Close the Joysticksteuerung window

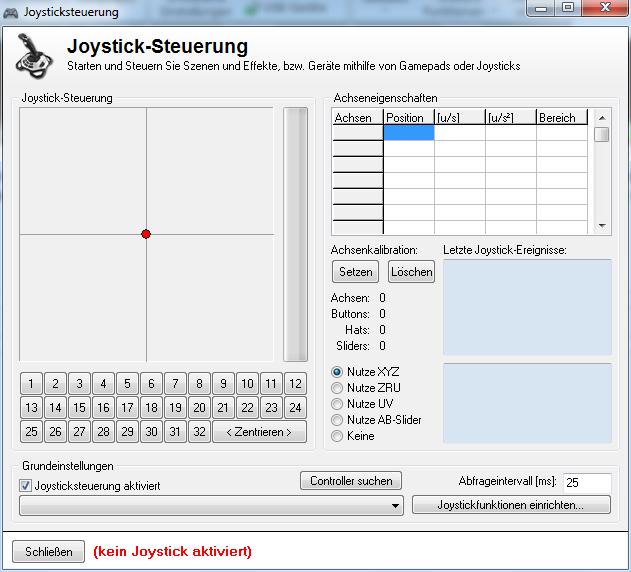(605, 8)
